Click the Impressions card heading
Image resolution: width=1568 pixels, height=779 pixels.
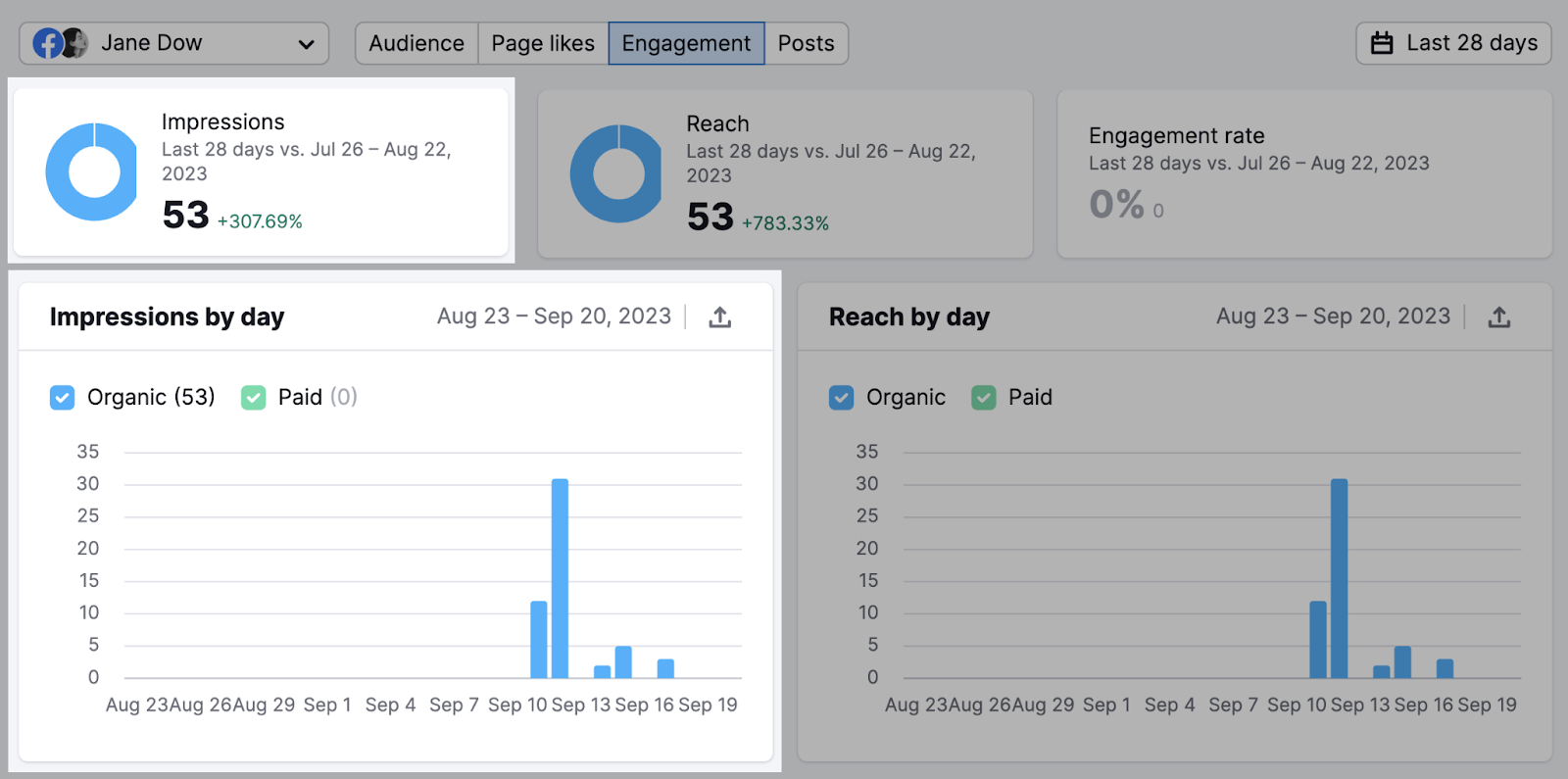coord(222,122)
